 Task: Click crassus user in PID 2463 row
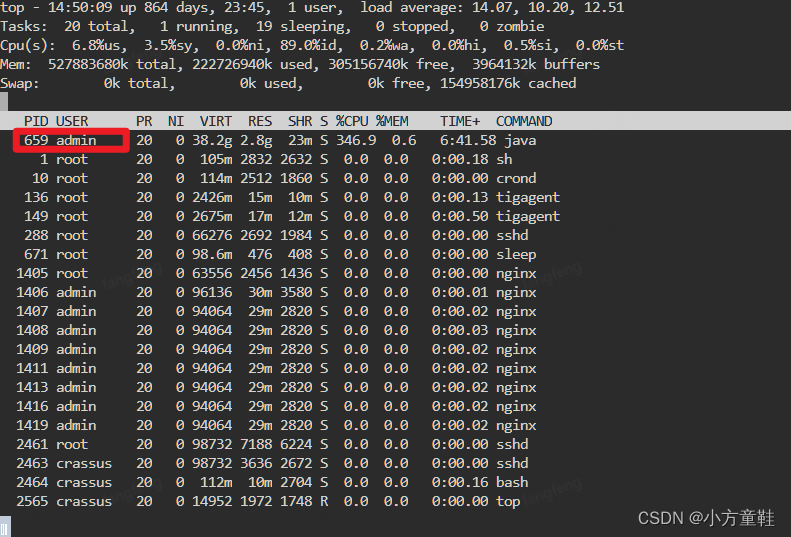click(84, 463)
